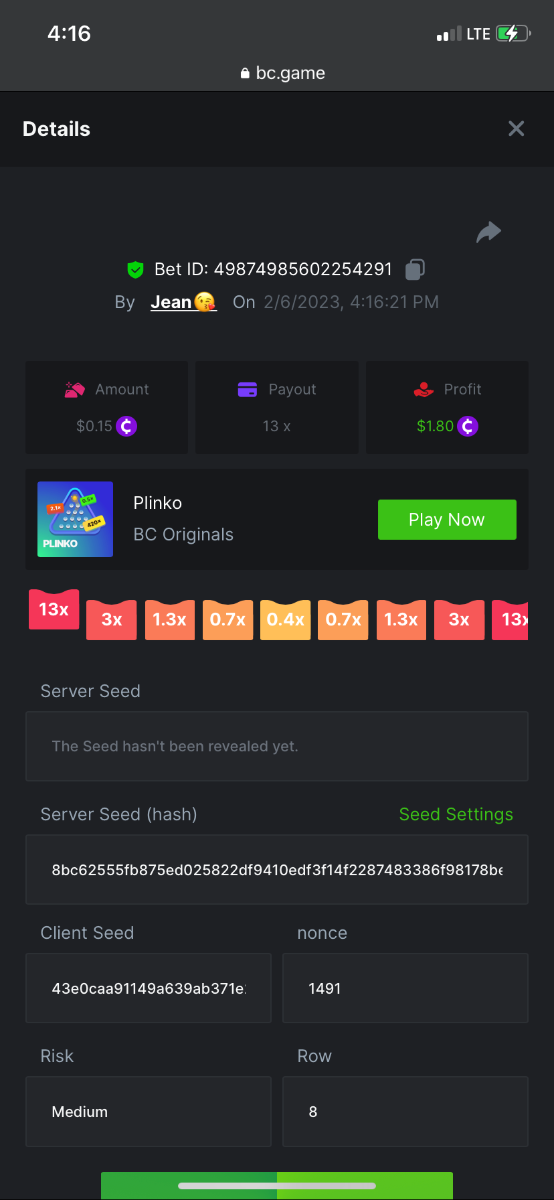Click the first 3x multiplier chip
This screenshot has width=554, height=1200.
pos(111,620)
